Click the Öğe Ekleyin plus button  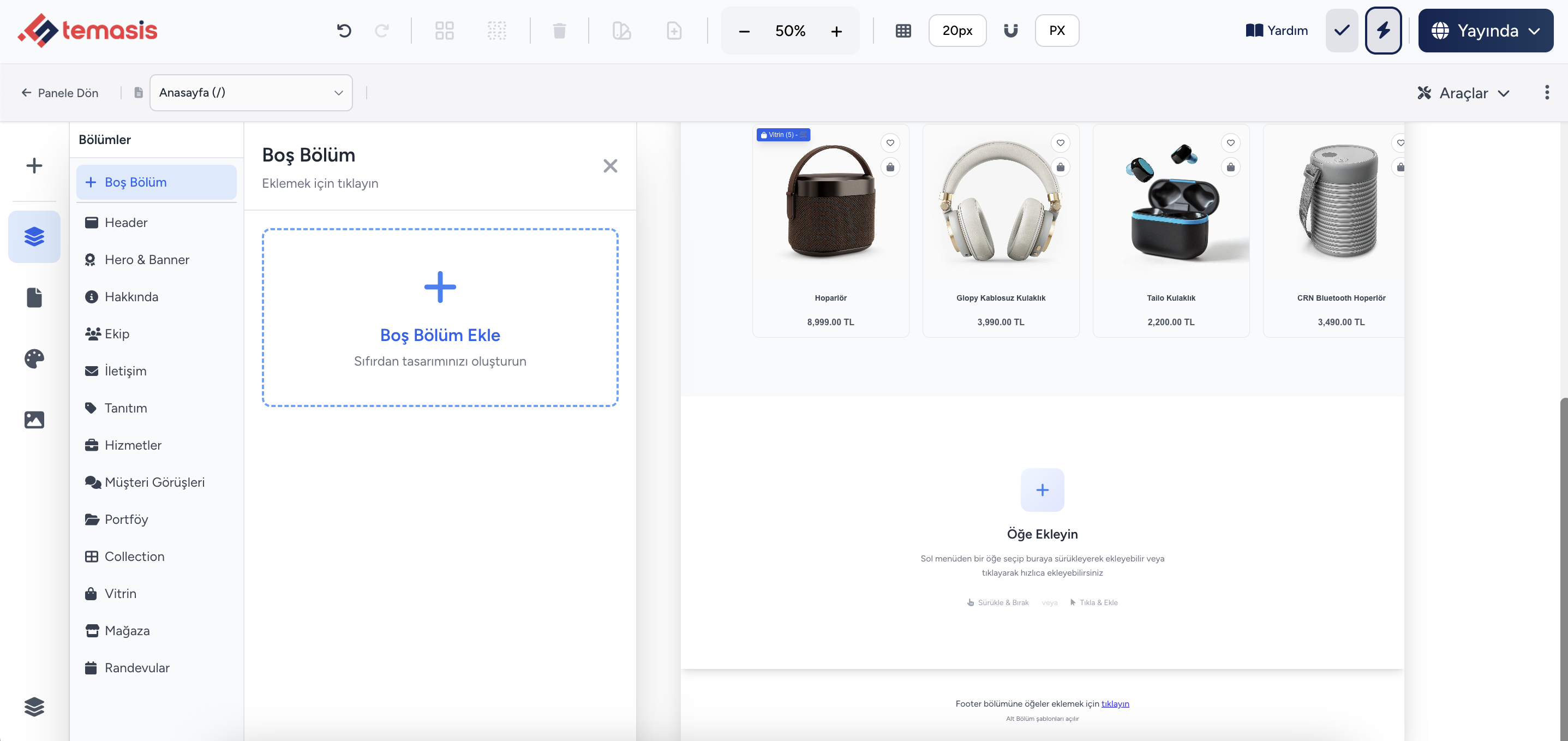[x=1042, y=490]
